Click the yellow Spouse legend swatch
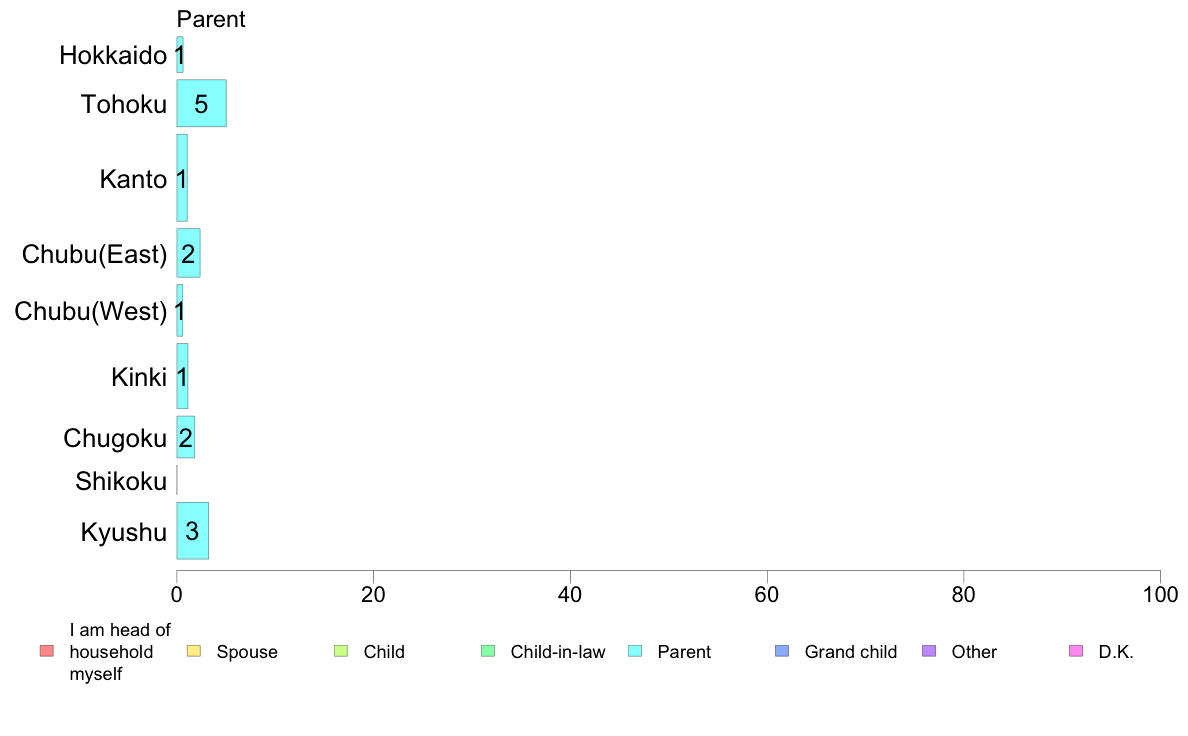Image resolution: width=1188 pixels, height=736 pixels. (194, 651)
